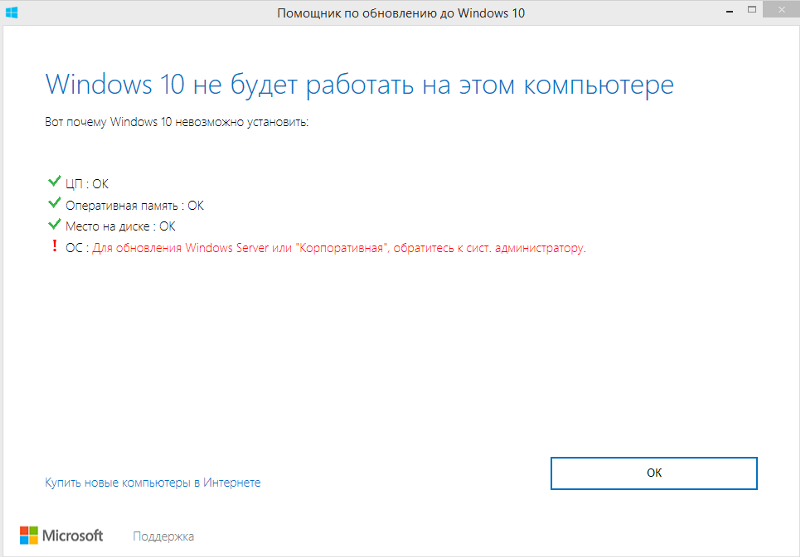
Task: Select the 'Место на диске : OK' line
Action: pos(120,226)
